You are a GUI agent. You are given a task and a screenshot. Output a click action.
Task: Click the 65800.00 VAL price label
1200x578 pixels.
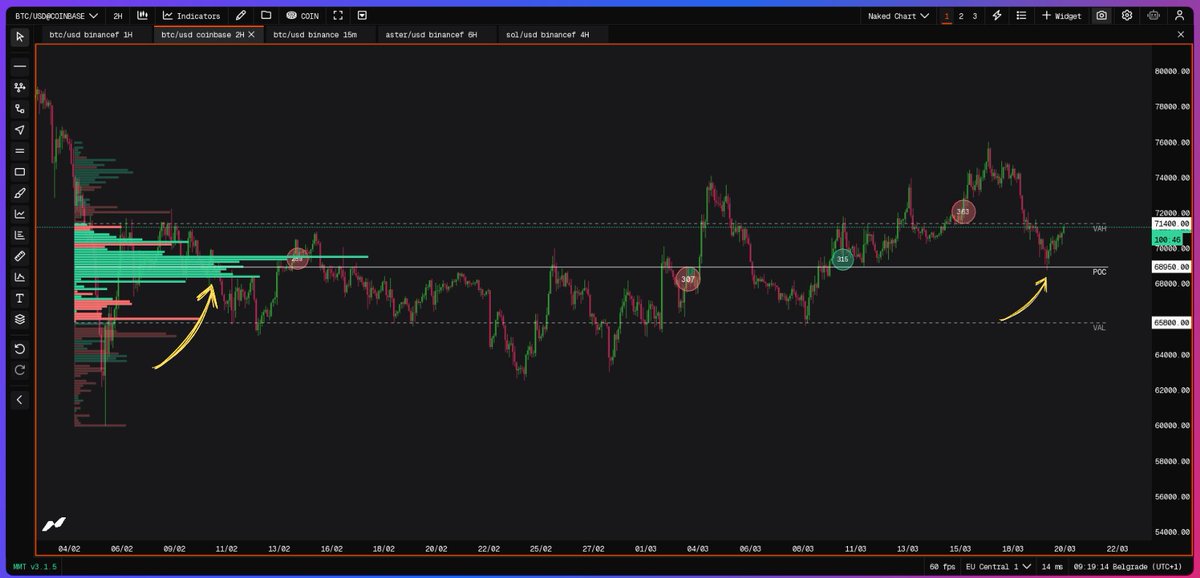[1169, 322]
